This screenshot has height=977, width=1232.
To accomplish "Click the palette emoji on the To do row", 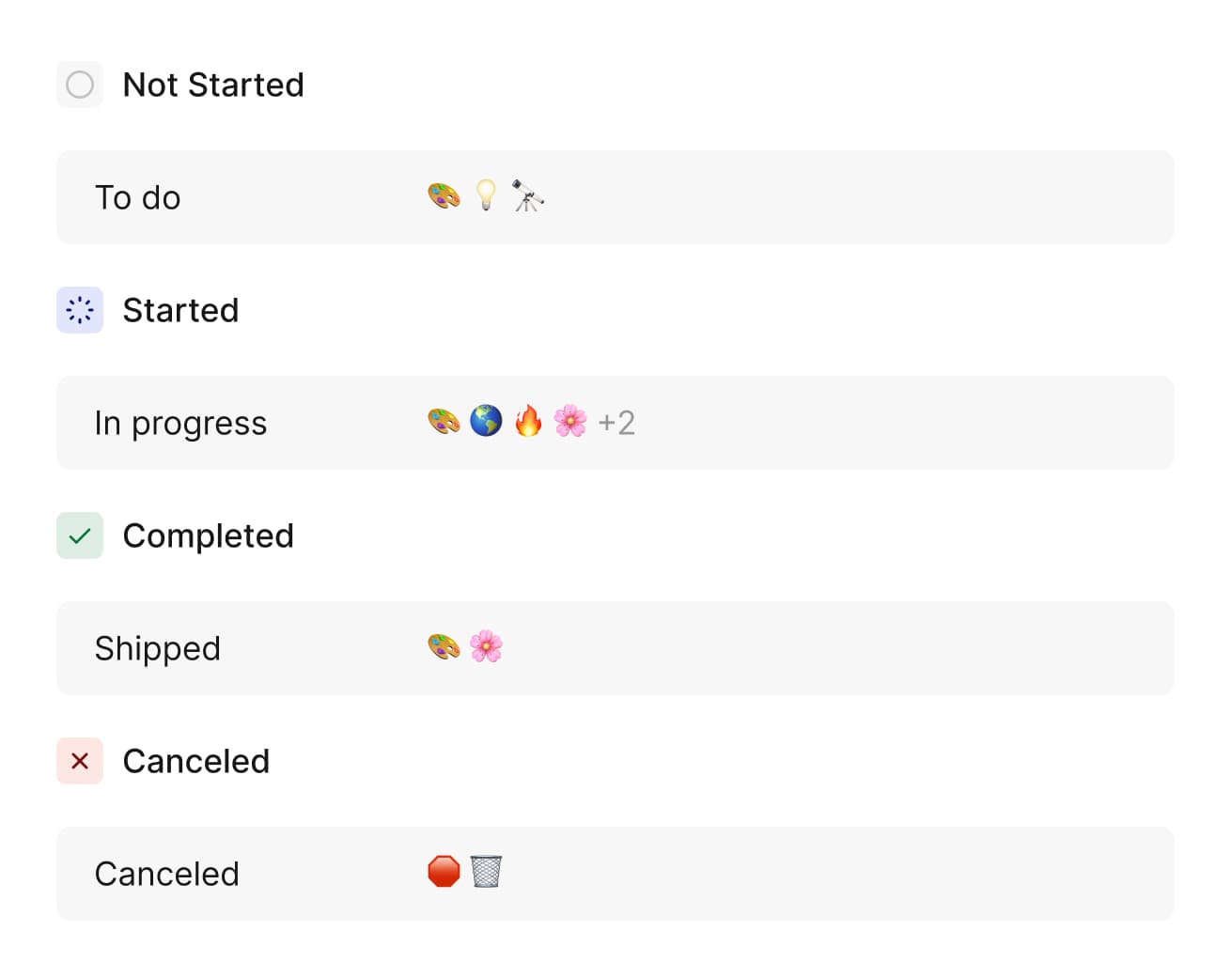I will pyautogui.click(x=442, y=195).
